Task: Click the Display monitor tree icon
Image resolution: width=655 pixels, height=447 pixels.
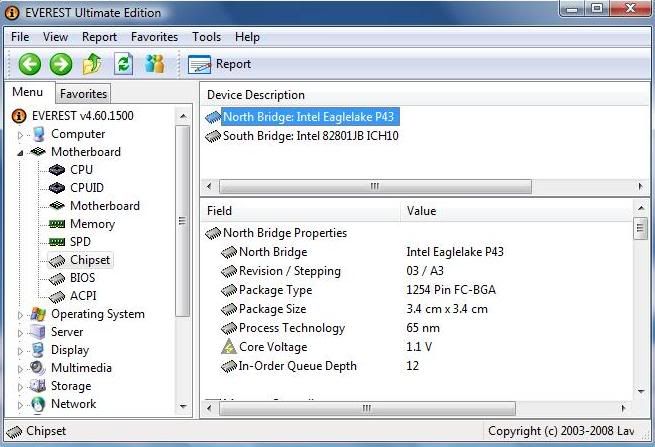Action: [x=38, y=350]
